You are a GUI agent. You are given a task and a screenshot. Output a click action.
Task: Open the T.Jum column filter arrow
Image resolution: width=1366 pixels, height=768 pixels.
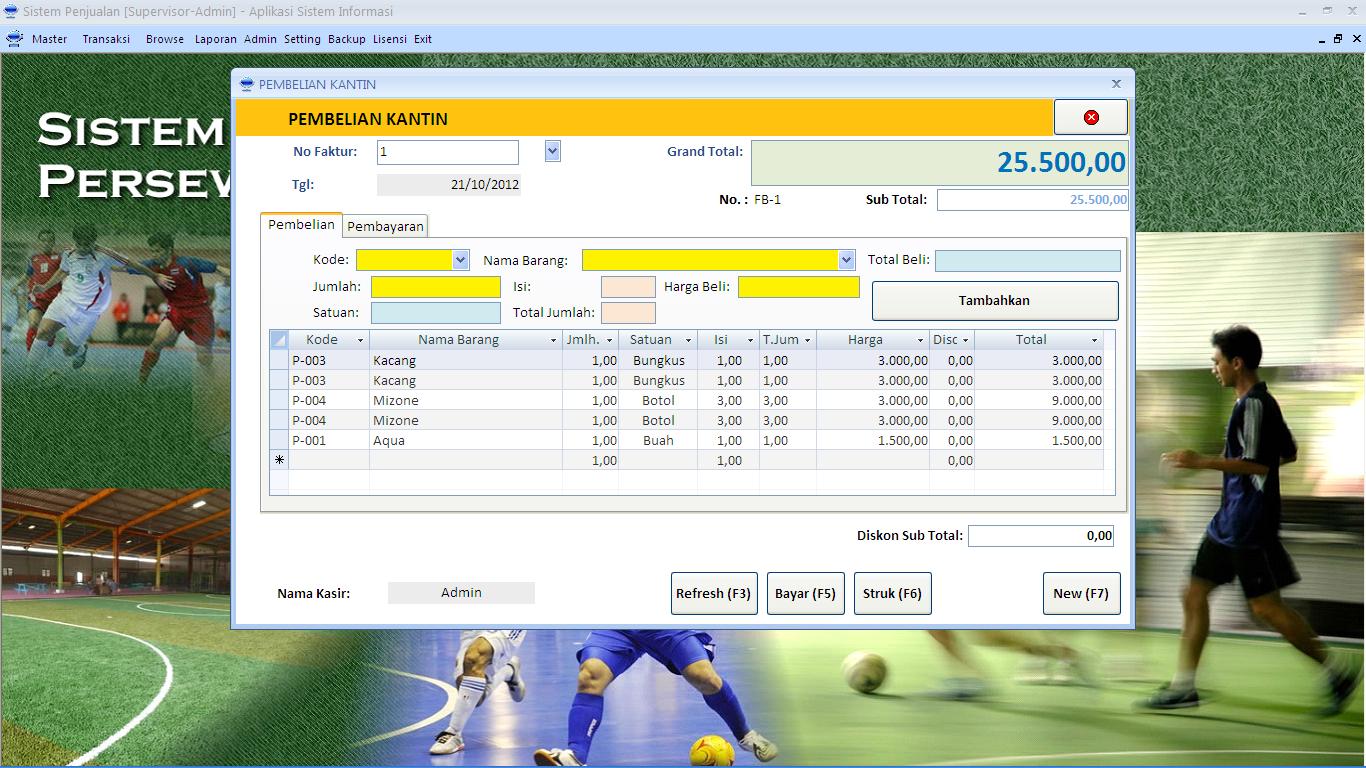(x=807, y=340)
